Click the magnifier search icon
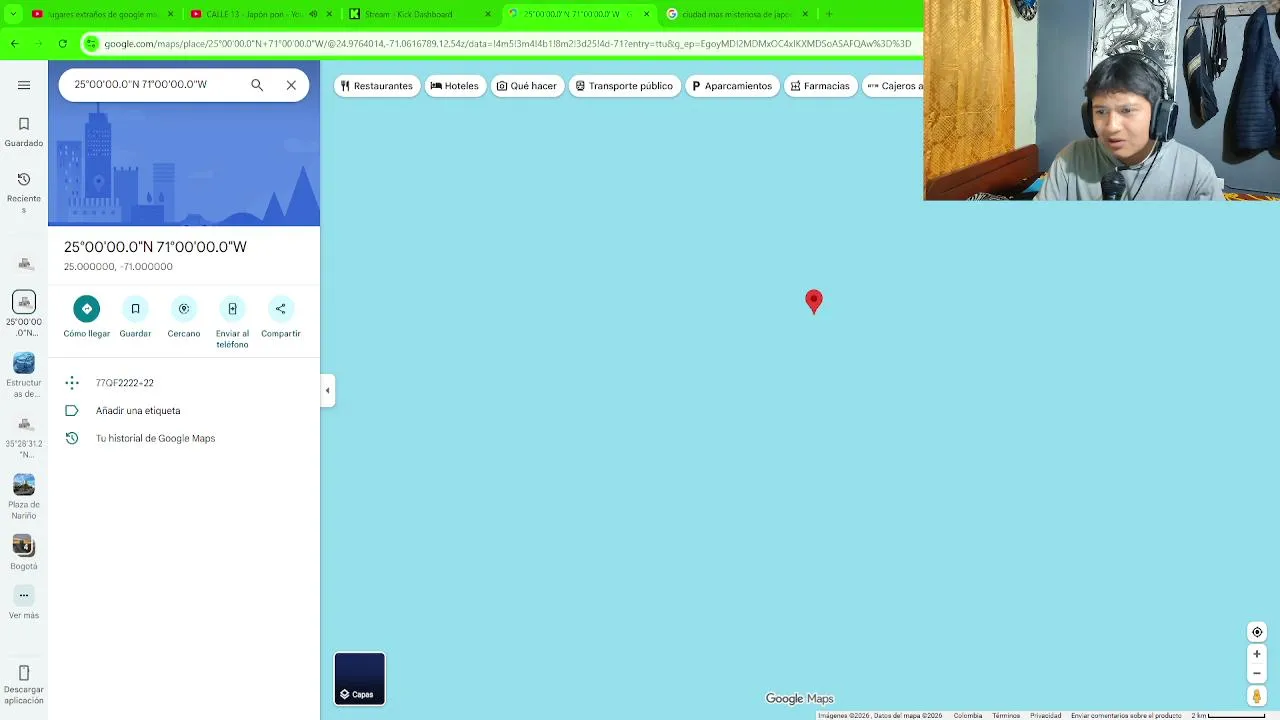The width and height of the screenshot is (1280, 720). click(x=257, y=85)
